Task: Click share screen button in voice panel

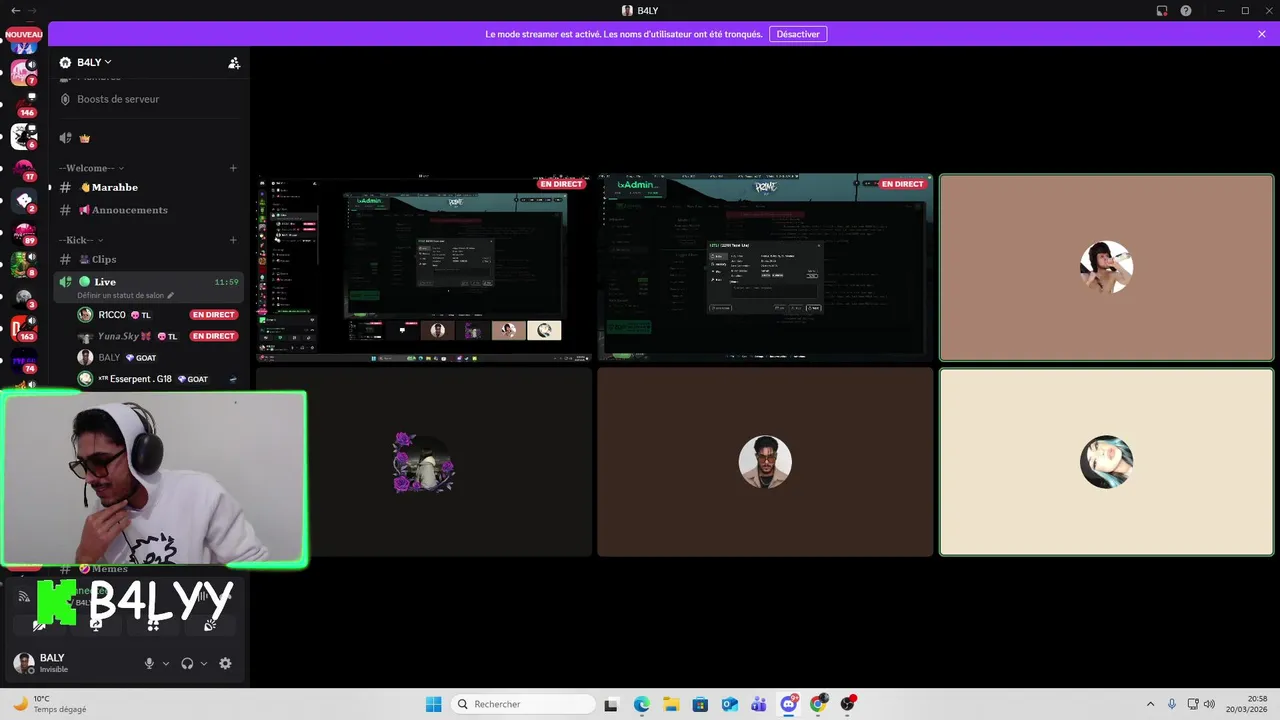Action: pos(96,625)
